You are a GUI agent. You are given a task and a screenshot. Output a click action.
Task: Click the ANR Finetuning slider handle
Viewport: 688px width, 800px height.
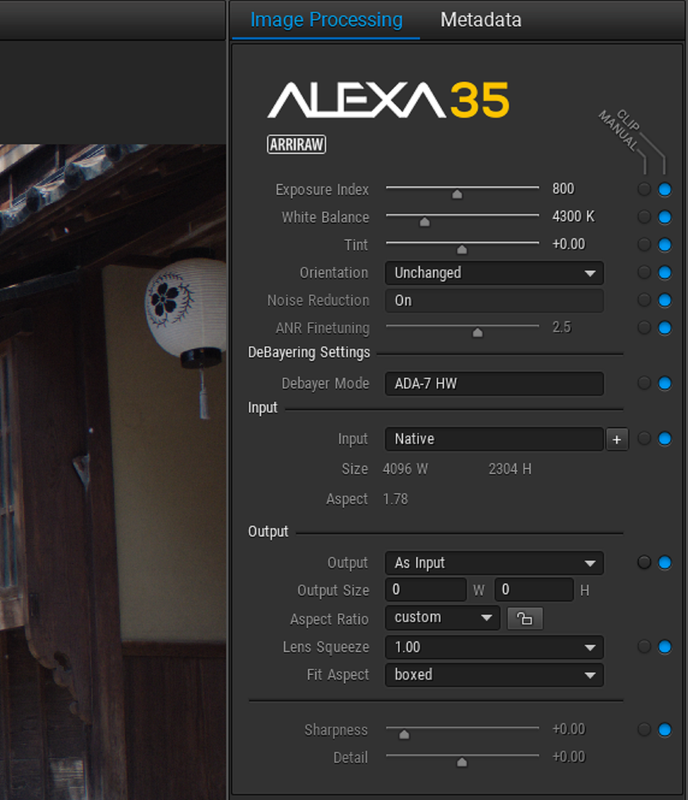tap(478, 333)
